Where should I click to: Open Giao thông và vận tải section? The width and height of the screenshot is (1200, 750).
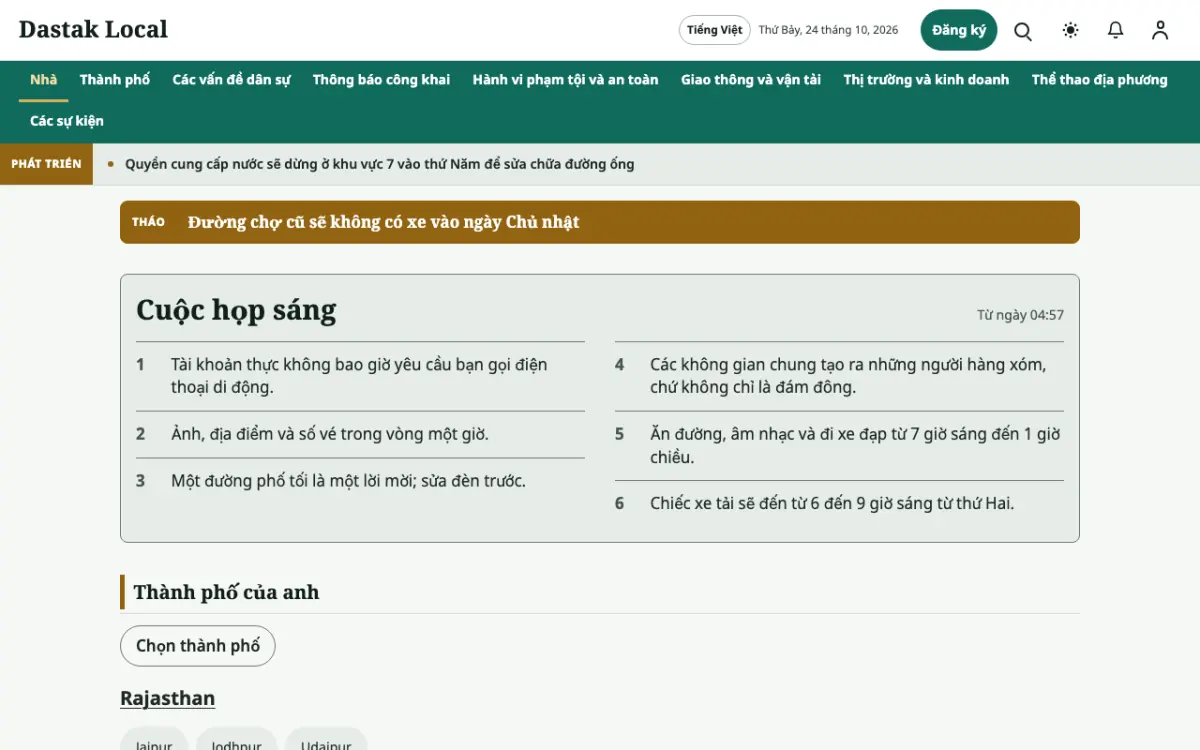(751, 80)
